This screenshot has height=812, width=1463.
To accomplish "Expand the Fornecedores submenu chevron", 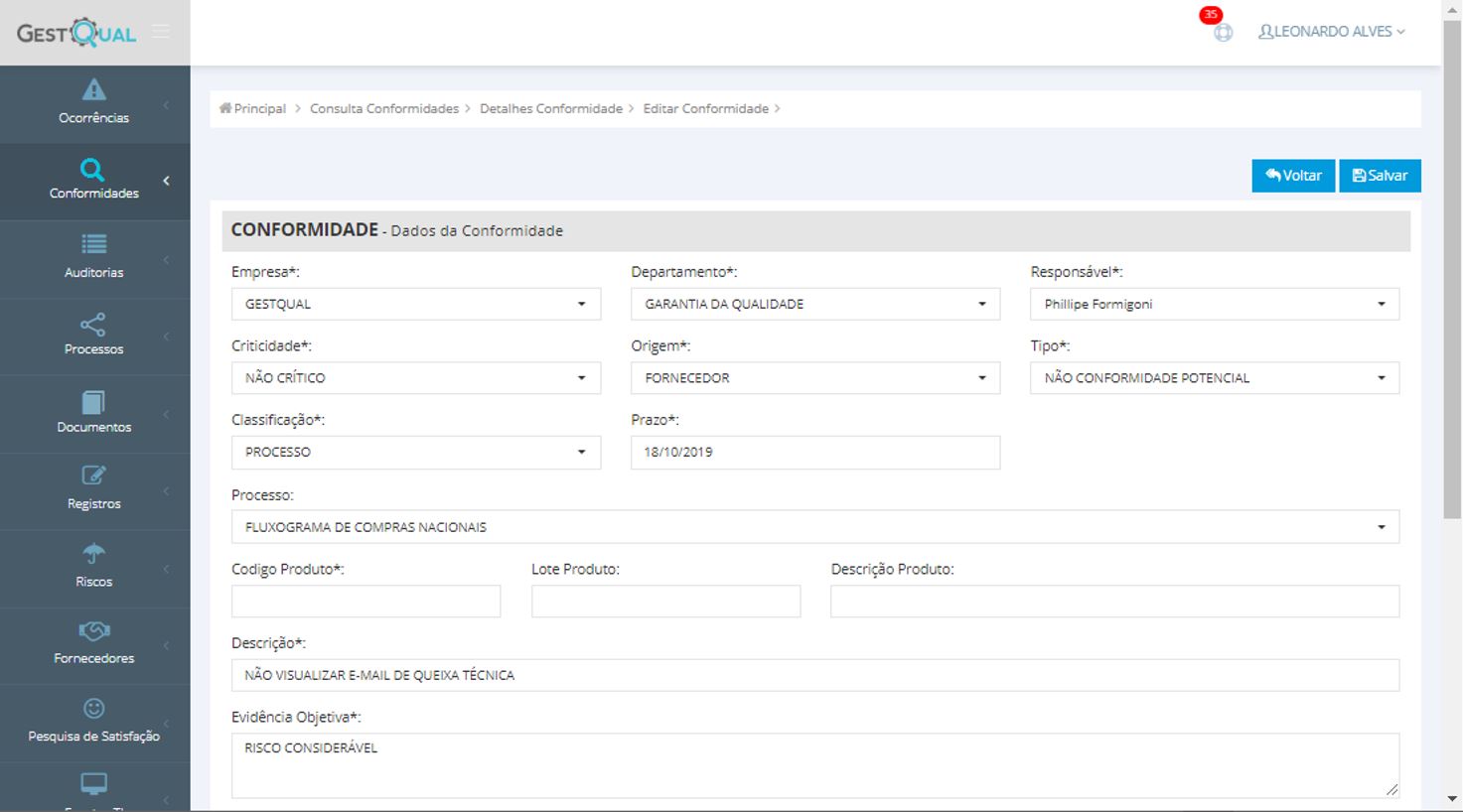I will point(166,645).
